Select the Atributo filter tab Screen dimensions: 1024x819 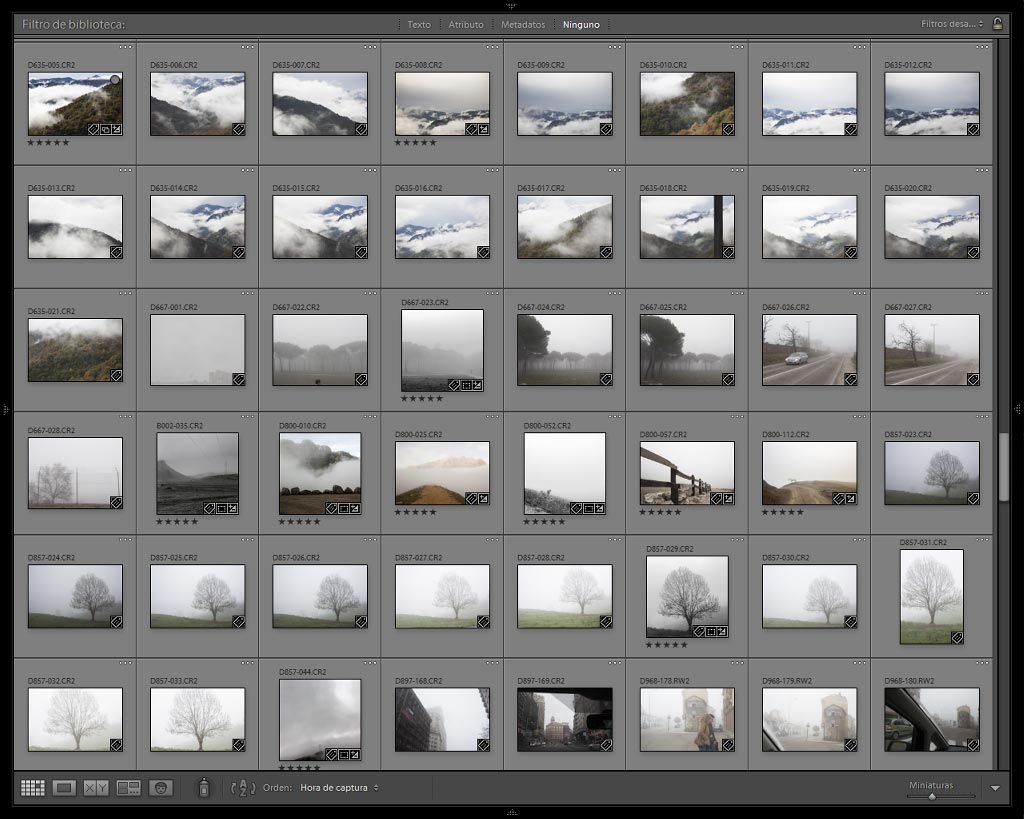[x=466, y=24]
